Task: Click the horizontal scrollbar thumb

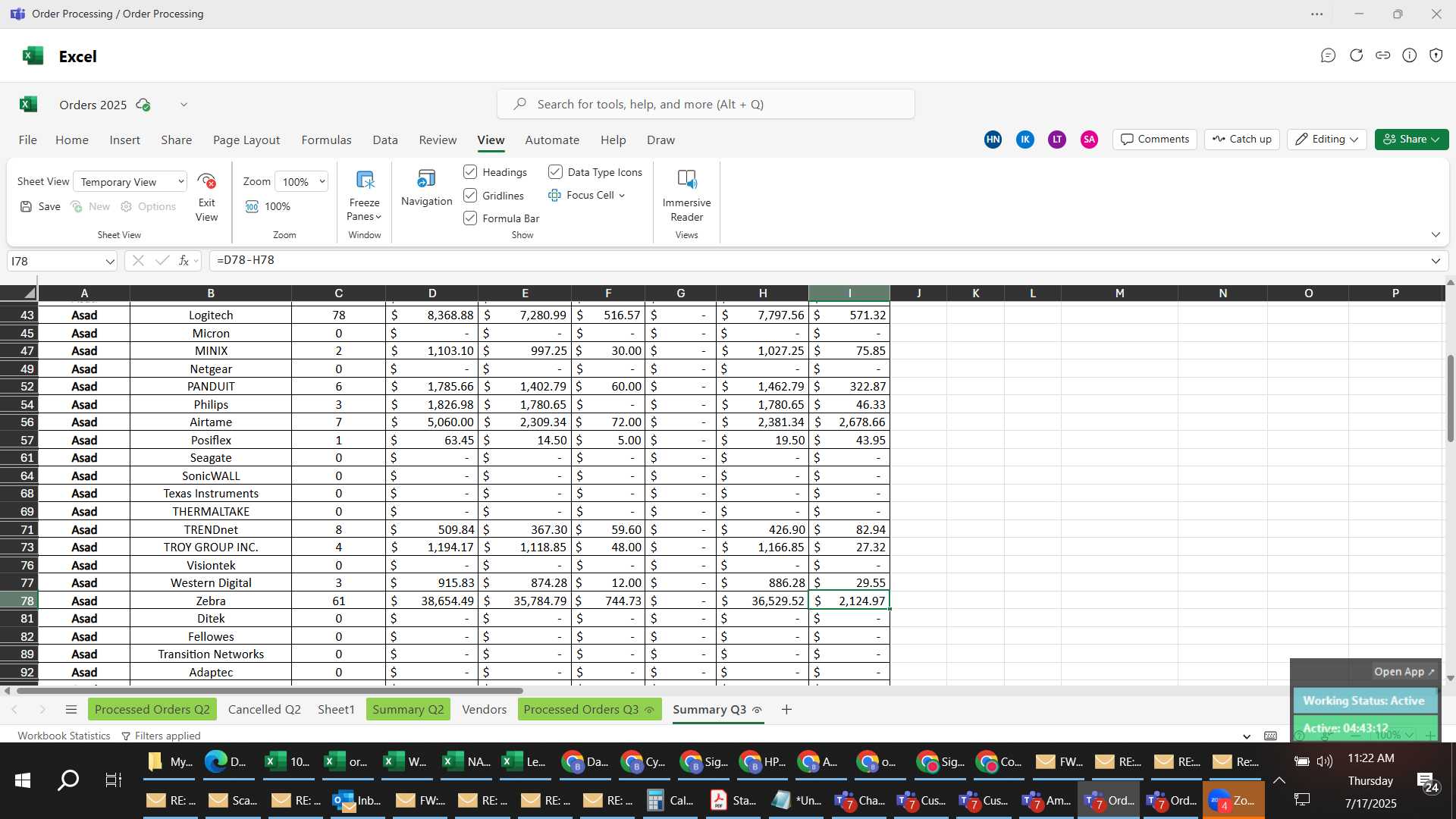Action: tap(269, 690)
